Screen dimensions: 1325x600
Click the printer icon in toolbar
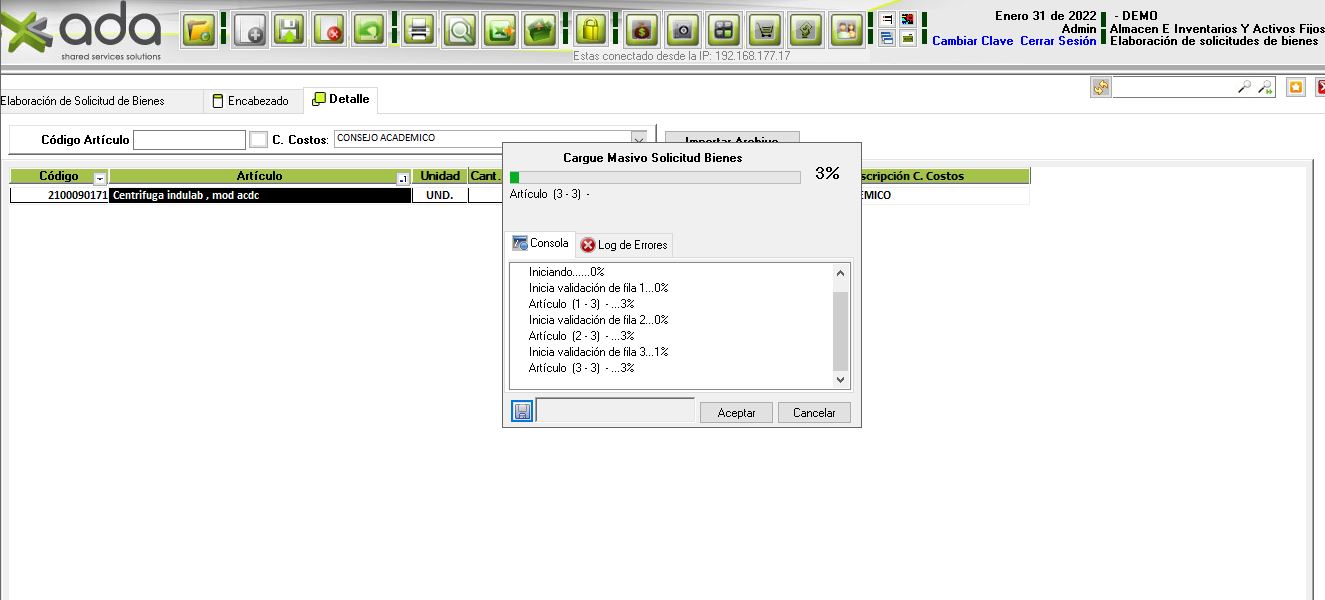(x=419, y=30)
